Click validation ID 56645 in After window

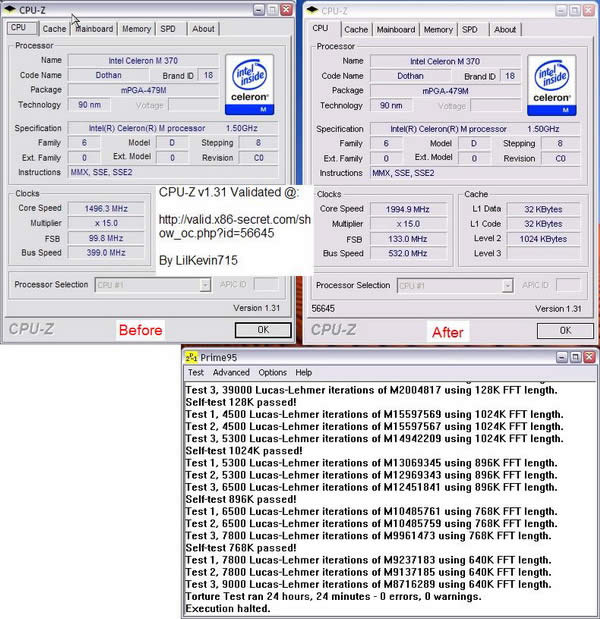pos(323,309)
